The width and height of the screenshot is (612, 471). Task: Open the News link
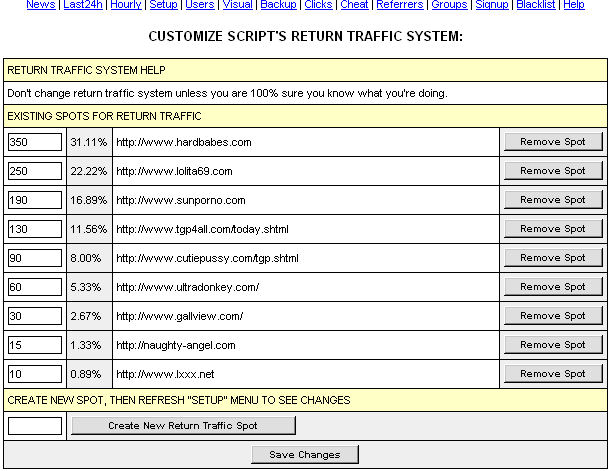coord(41,4)
